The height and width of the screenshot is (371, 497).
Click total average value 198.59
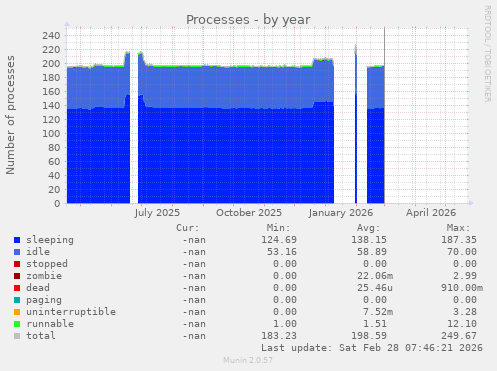coord(369,336)
